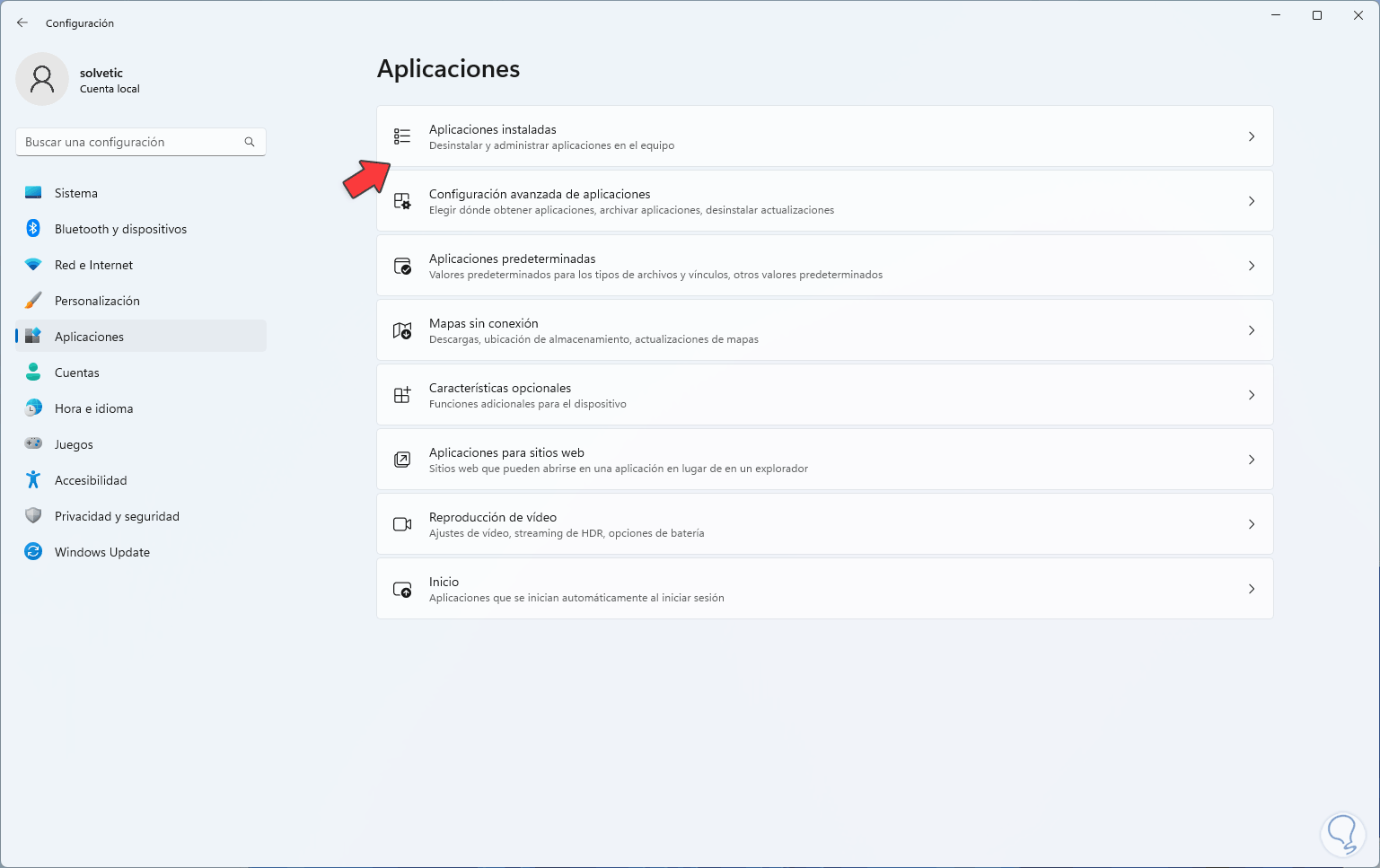Expand the Aplicaciones instaladas row chevron
The width and height of the screenshot is (1380, 868).
click(x=1252, y=136)
